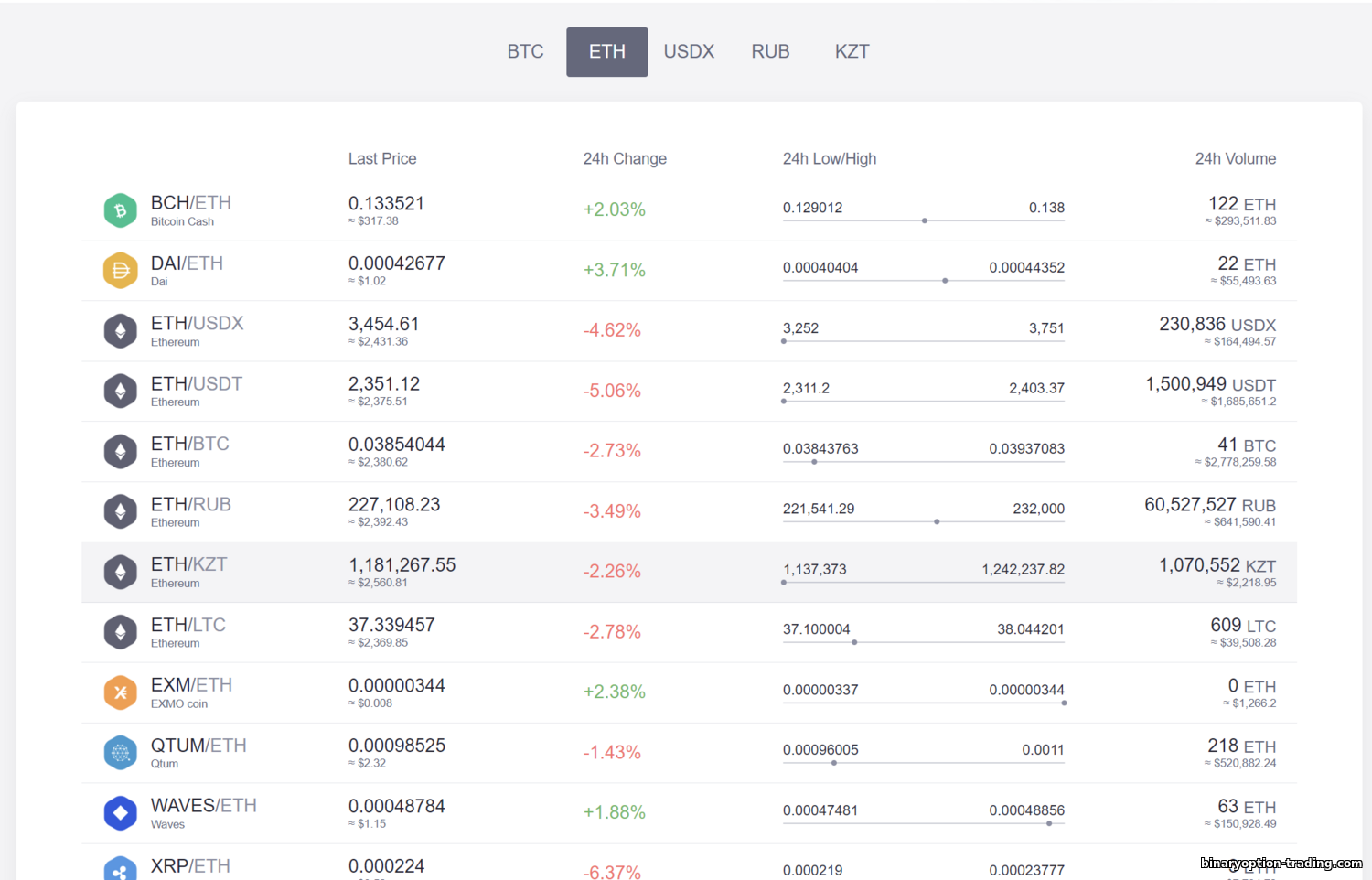Click the Ethereum icon for ETH/KZT
The height and width of the screenshot is (880, 1372).
click(x=120, y=572)
